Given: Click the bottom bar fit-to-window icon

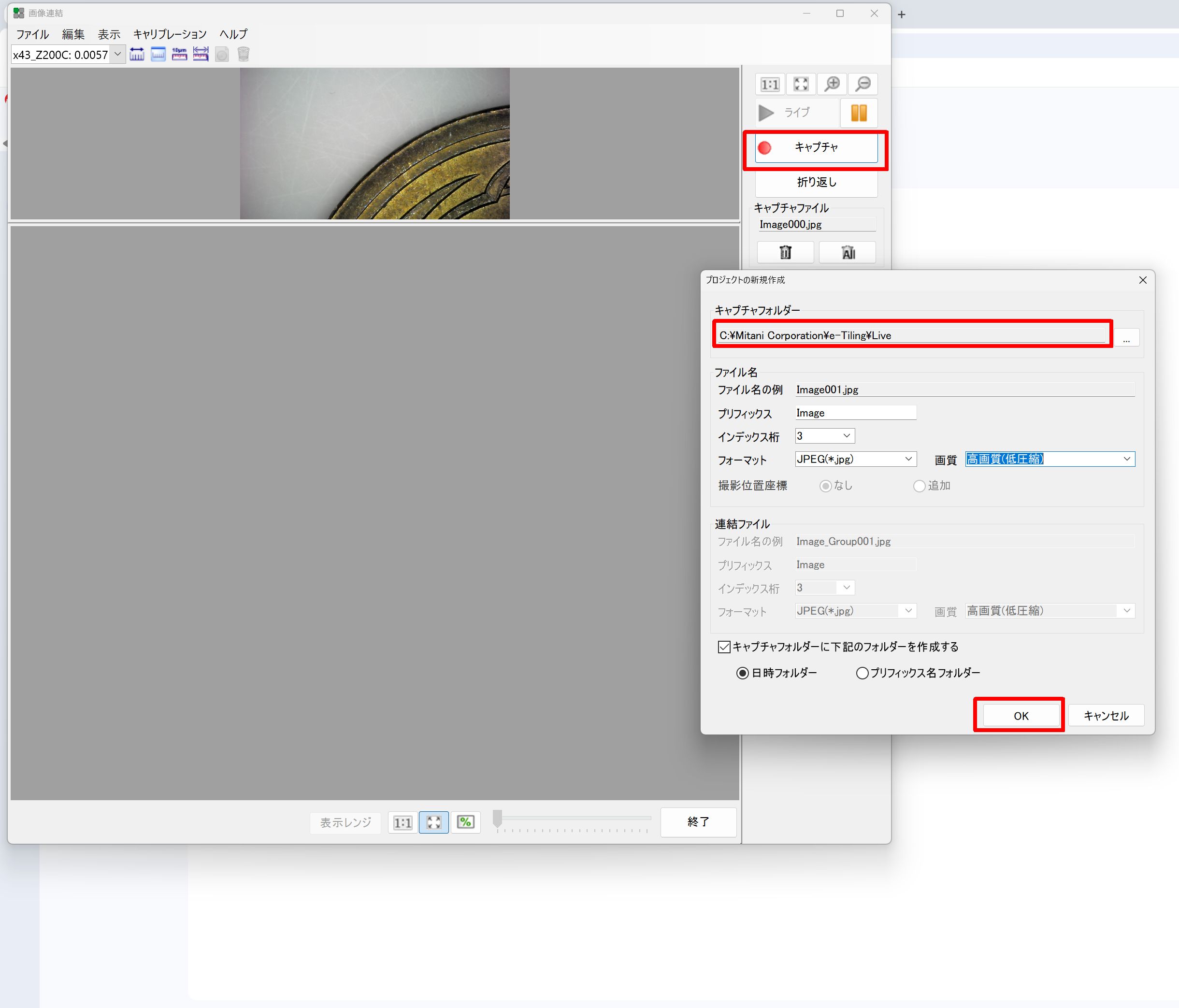Looking at the screenshot, I should click(433, 822).
